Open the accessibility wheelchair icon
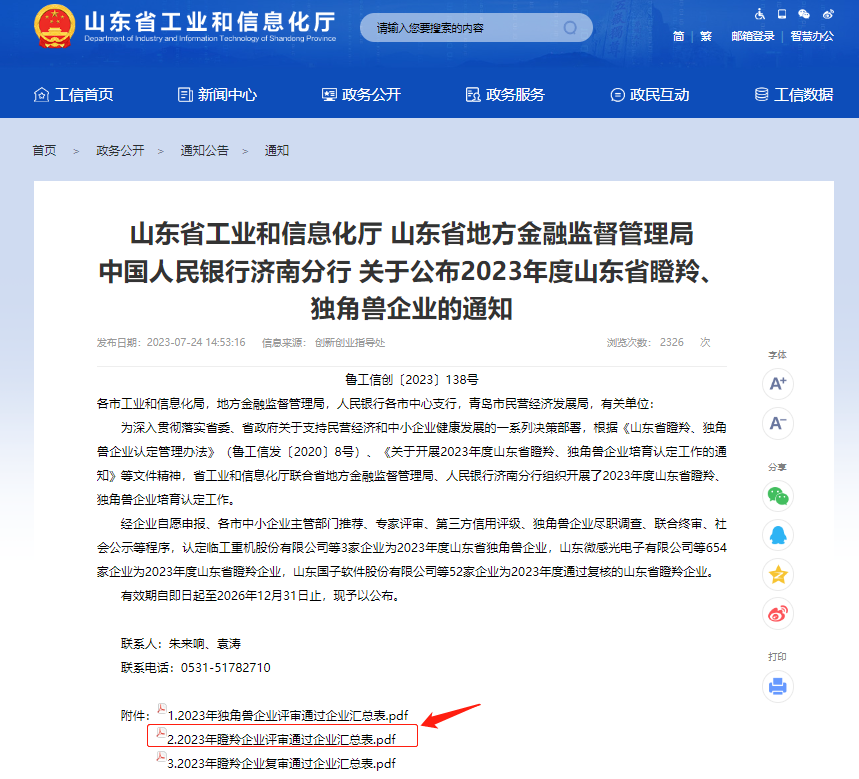 point(760,14)
